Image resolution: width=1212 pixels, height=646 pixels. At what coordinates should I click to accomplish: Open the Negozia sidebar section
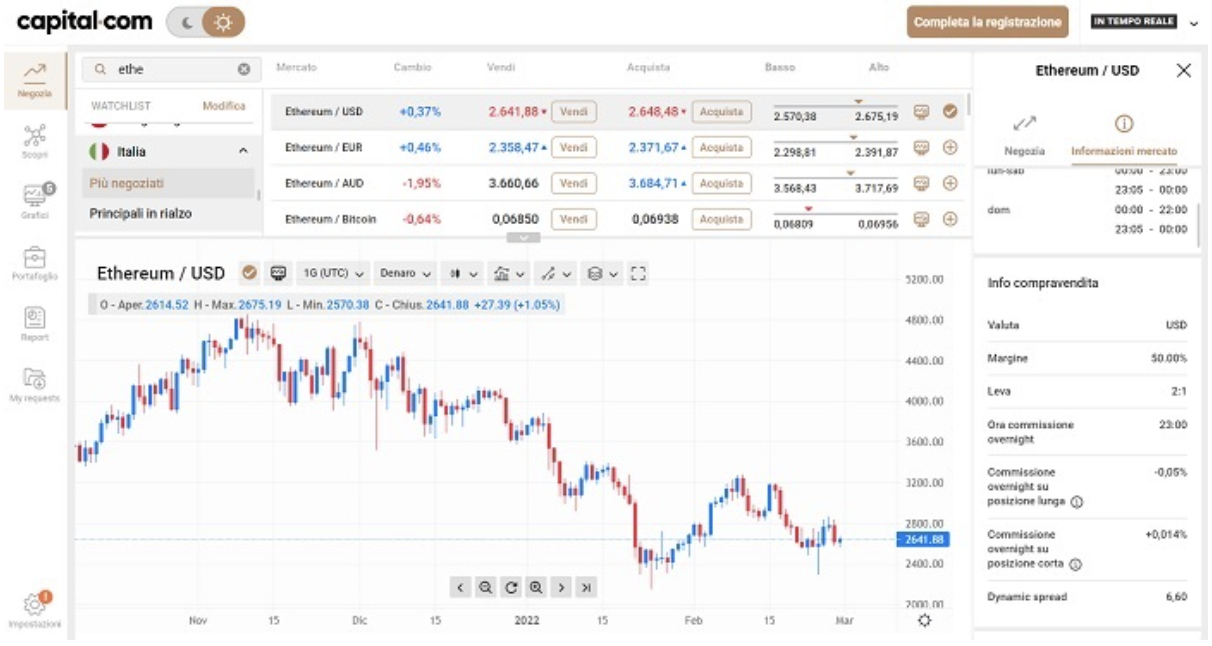tap(35, 80)
